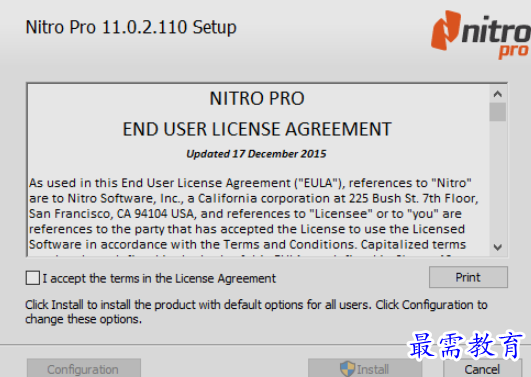Click the blue Chinese watermark text
The width and height of the screenshot is (531, 377).
[x=466, y=345]
